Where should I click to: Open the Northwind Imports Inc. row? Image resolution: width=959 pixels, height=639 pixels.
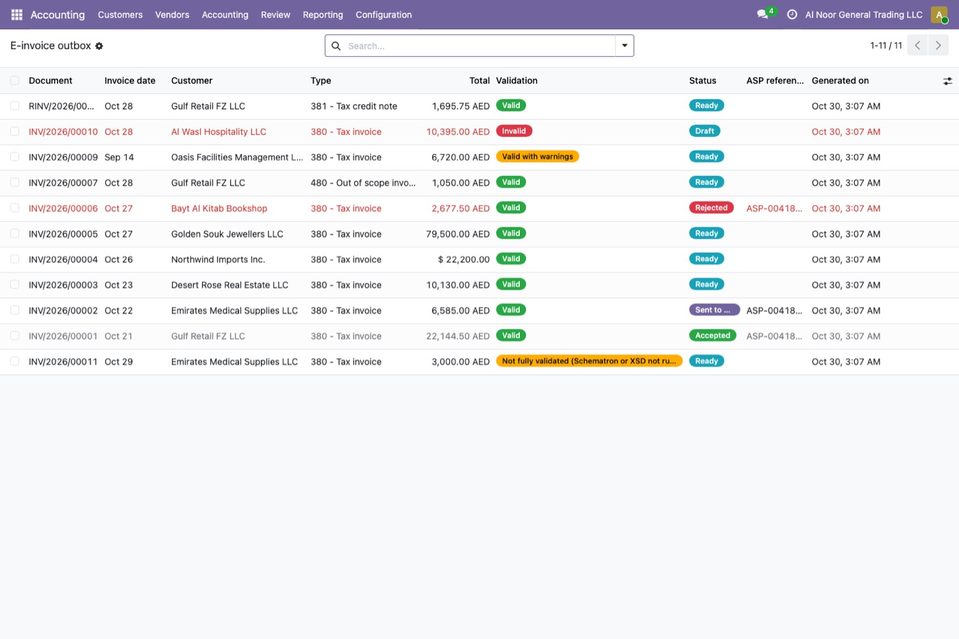tap(480, 260)
